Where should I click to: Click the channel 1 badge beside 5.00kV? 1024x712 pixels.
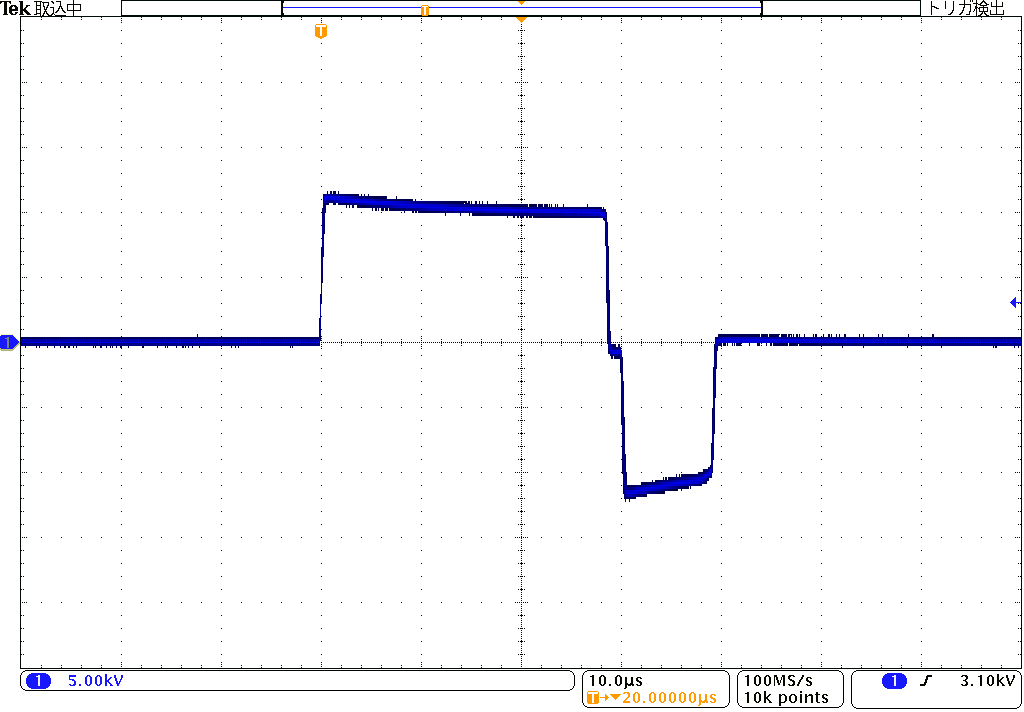click(x=38, y=681)
